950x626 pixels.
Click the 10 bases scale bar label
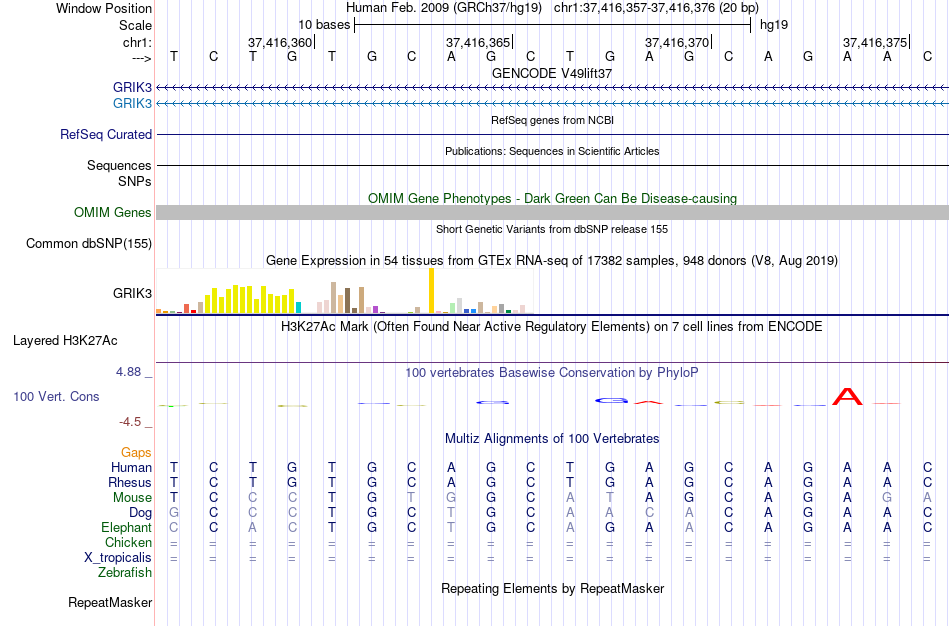point(324,25)
